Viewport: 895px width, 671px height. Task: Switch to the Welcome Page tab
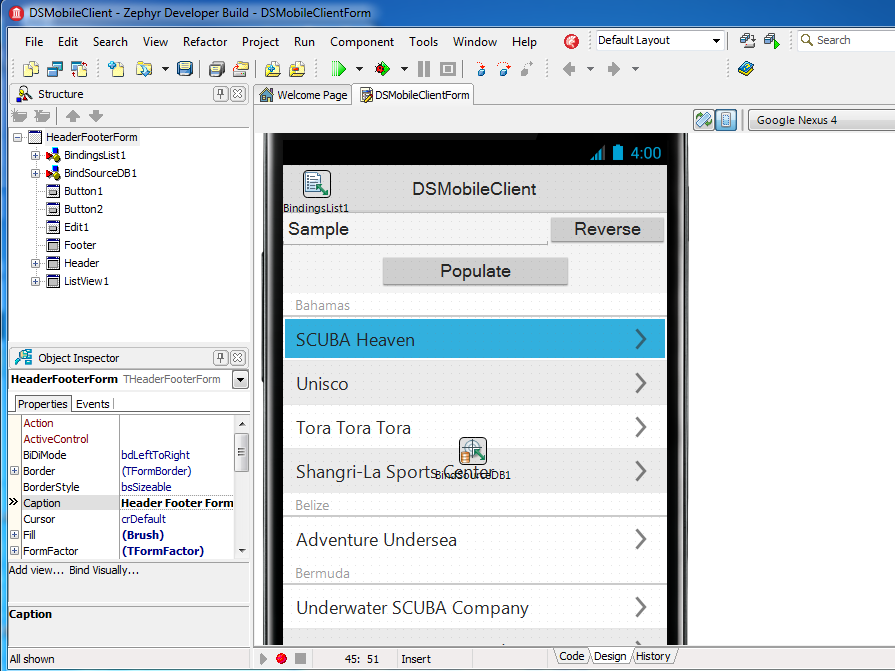click(303, 95)
